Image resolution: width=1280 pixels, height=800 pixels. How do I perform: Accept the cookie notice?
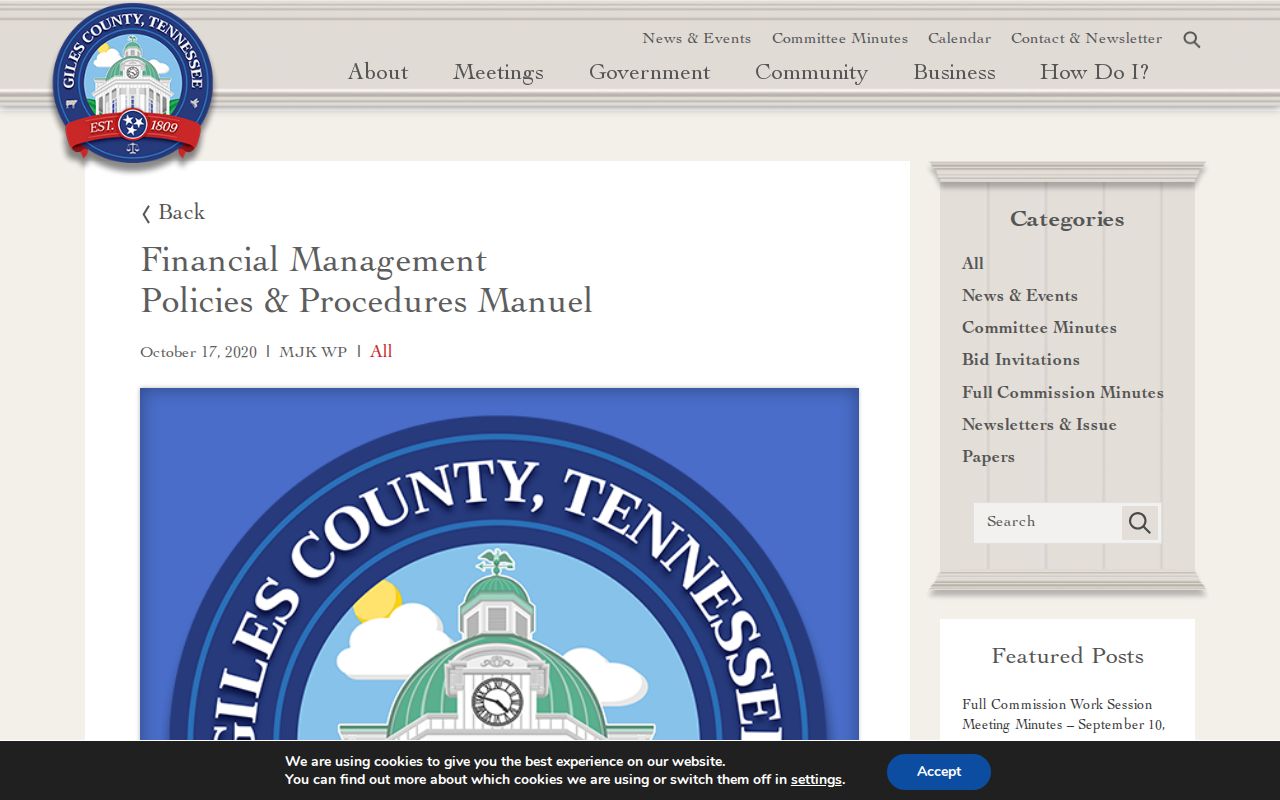[939, 772]
